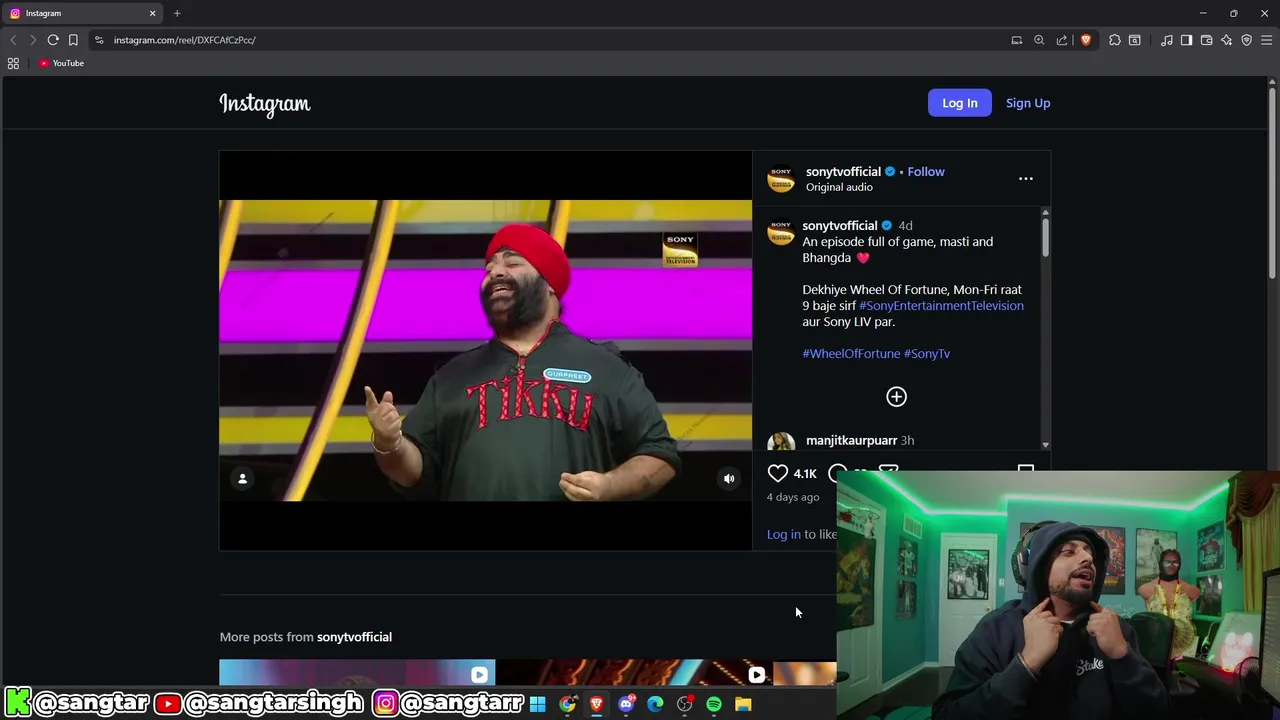This screenshot has width=1280, height=720.
Task: Open the three-dot more options menu on the post
Action: (1026, 178)
